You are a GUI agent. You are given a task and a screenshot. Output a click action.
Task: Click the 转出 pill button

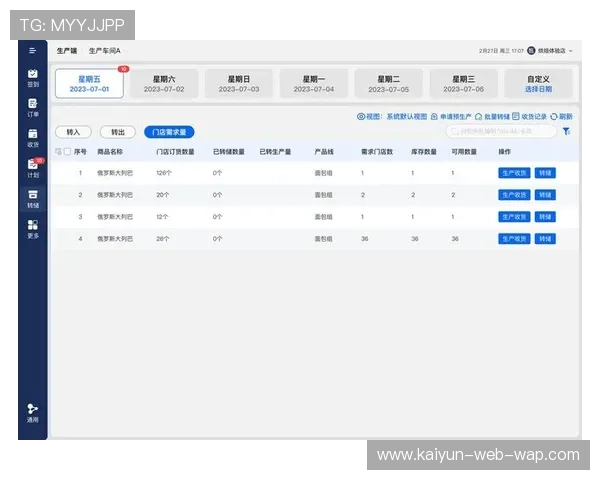click(118, 132)
